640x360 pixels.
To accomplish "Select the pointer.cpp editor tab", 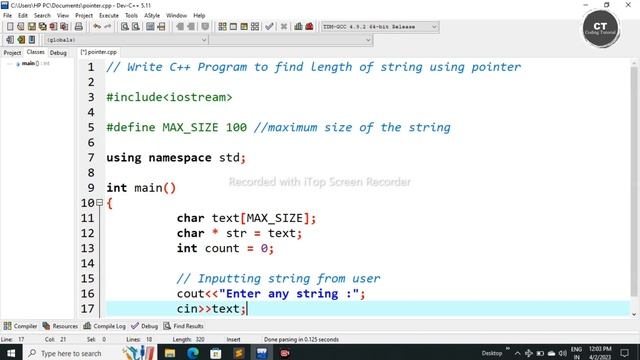I will (x=98, y=52).
